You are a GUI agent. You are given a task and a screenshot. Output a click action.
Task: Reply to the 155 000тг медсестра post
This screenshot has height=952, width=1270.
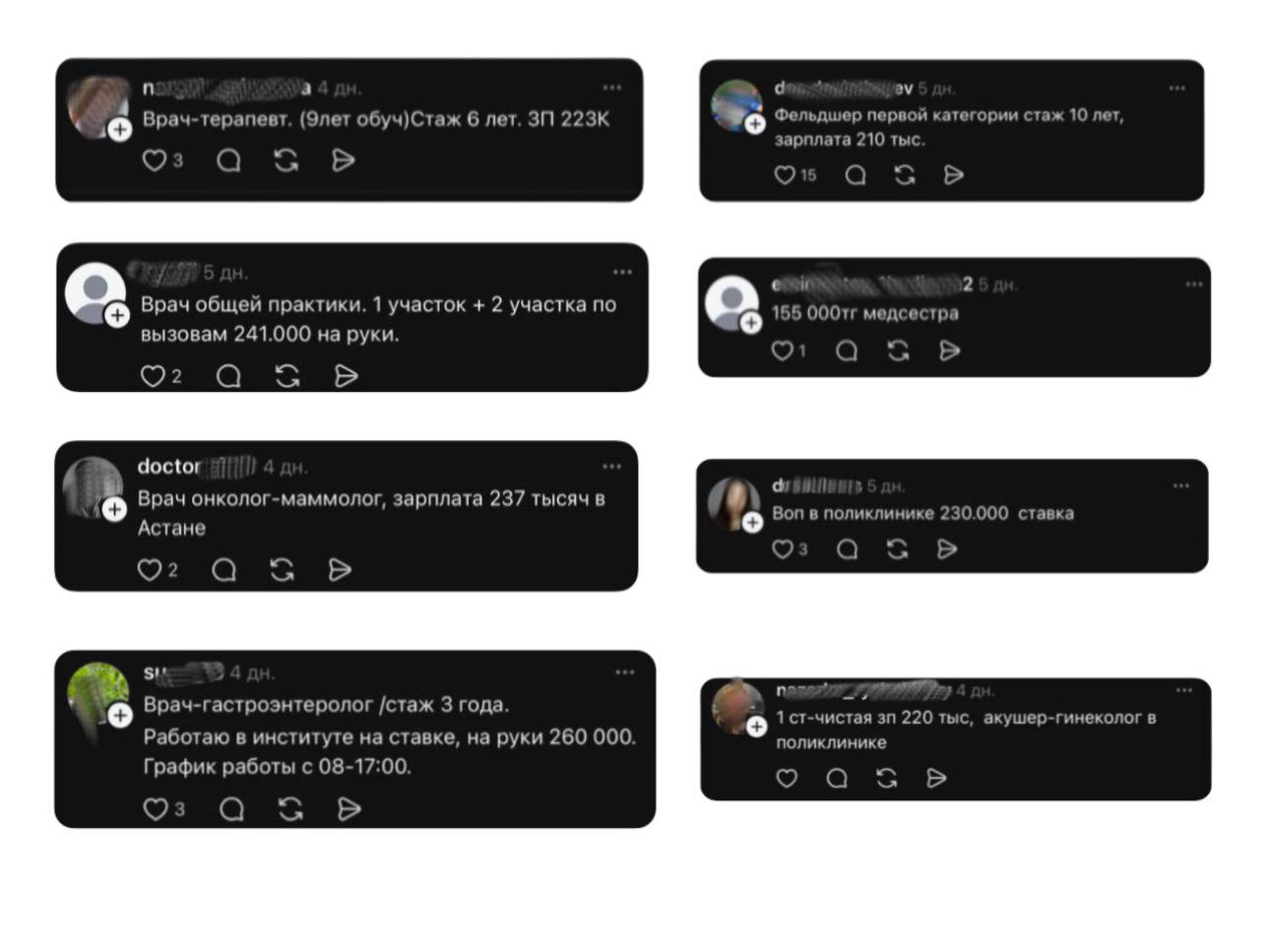[x=846, y=350]
